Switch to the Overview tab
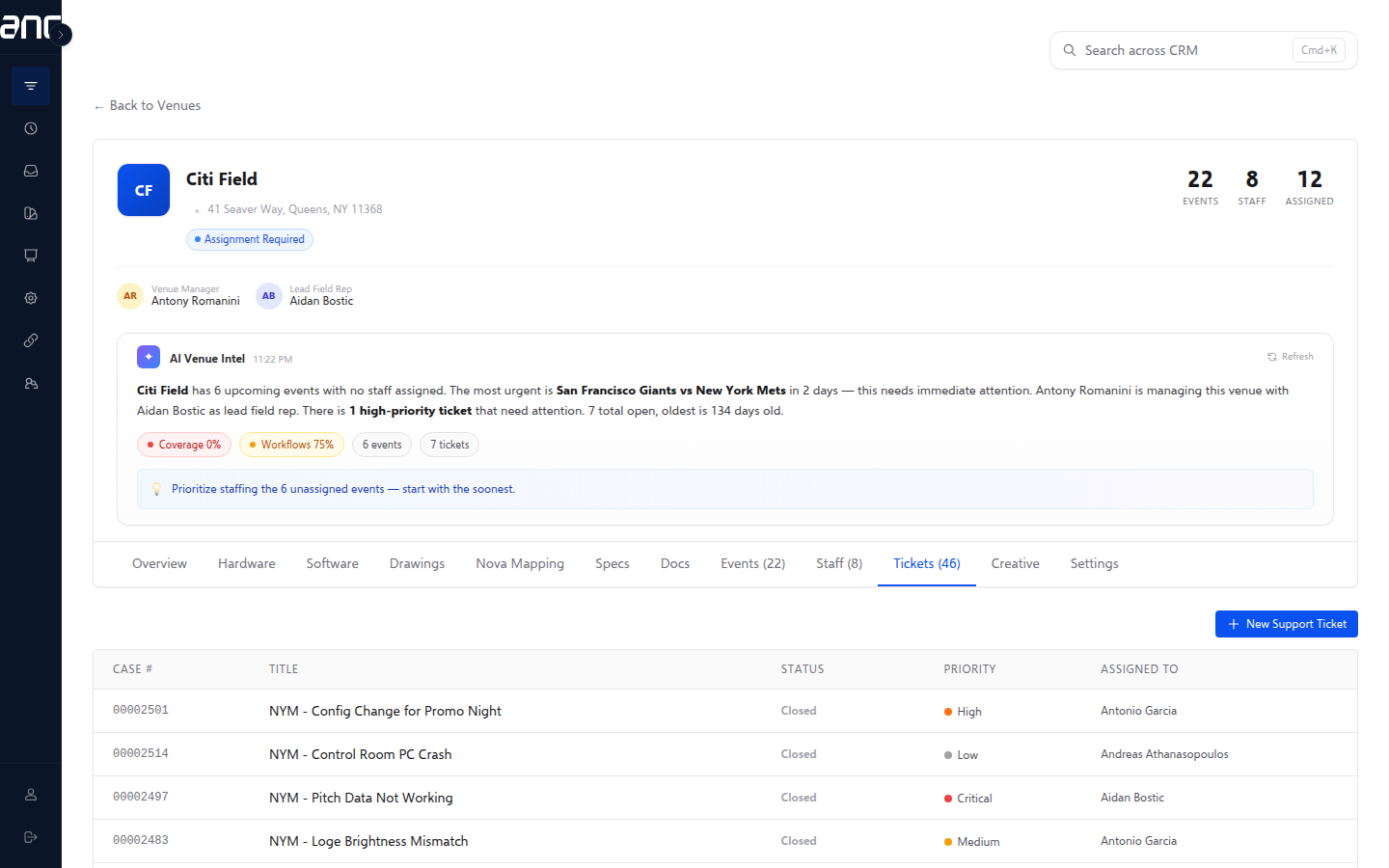The height and width of the screenshot is (868, 1389). (160, 564)
